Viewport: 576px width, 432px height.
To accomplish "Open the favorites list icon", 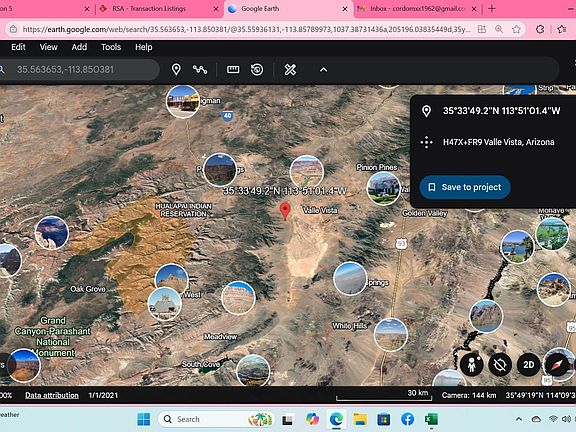I will 562,29.
